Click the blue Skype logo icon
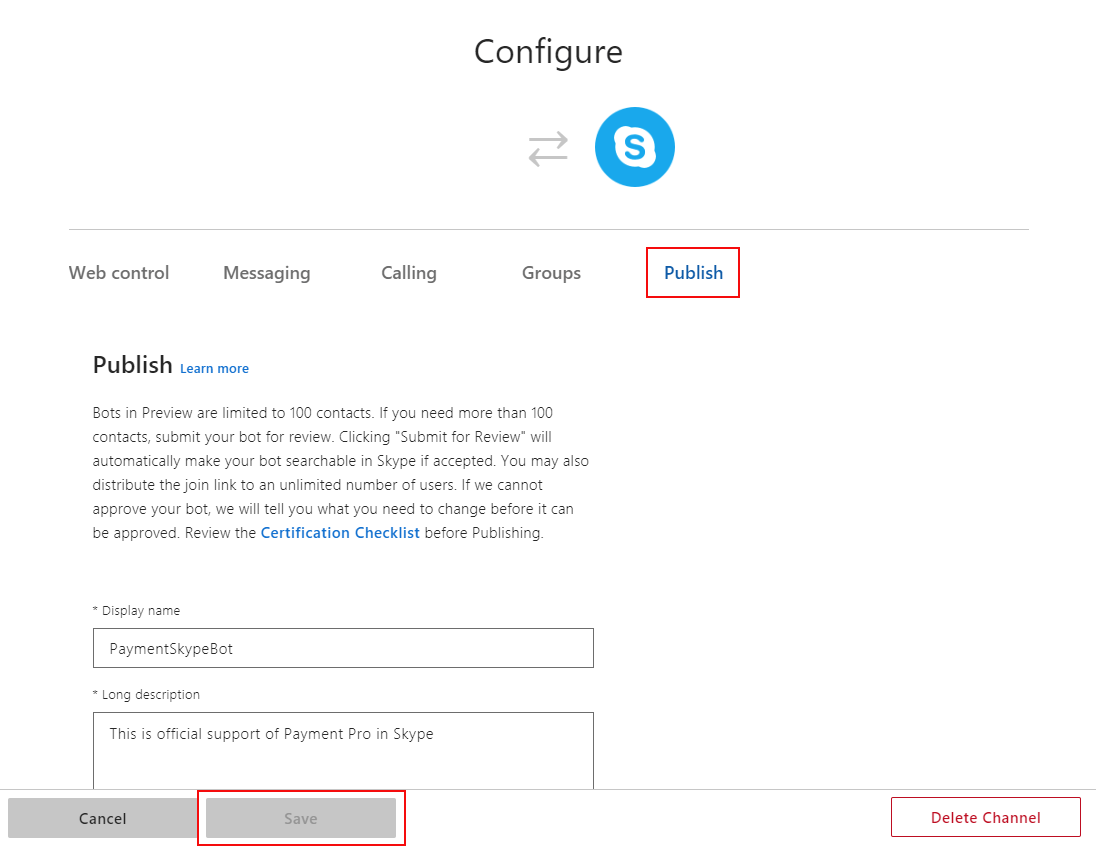This screenshot has width=1096, height=852. pos(635,147)
